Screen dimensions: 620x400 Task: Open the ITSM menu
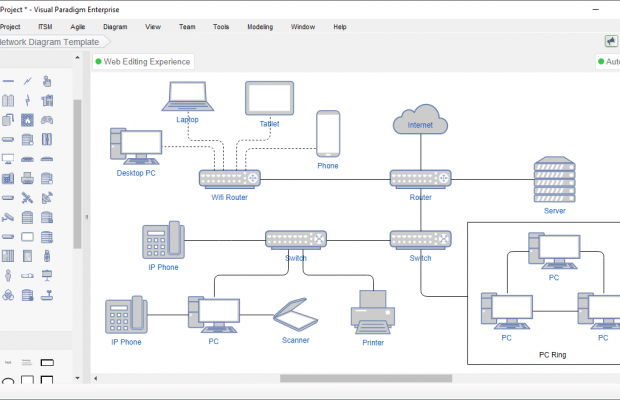tap(45, 26)
